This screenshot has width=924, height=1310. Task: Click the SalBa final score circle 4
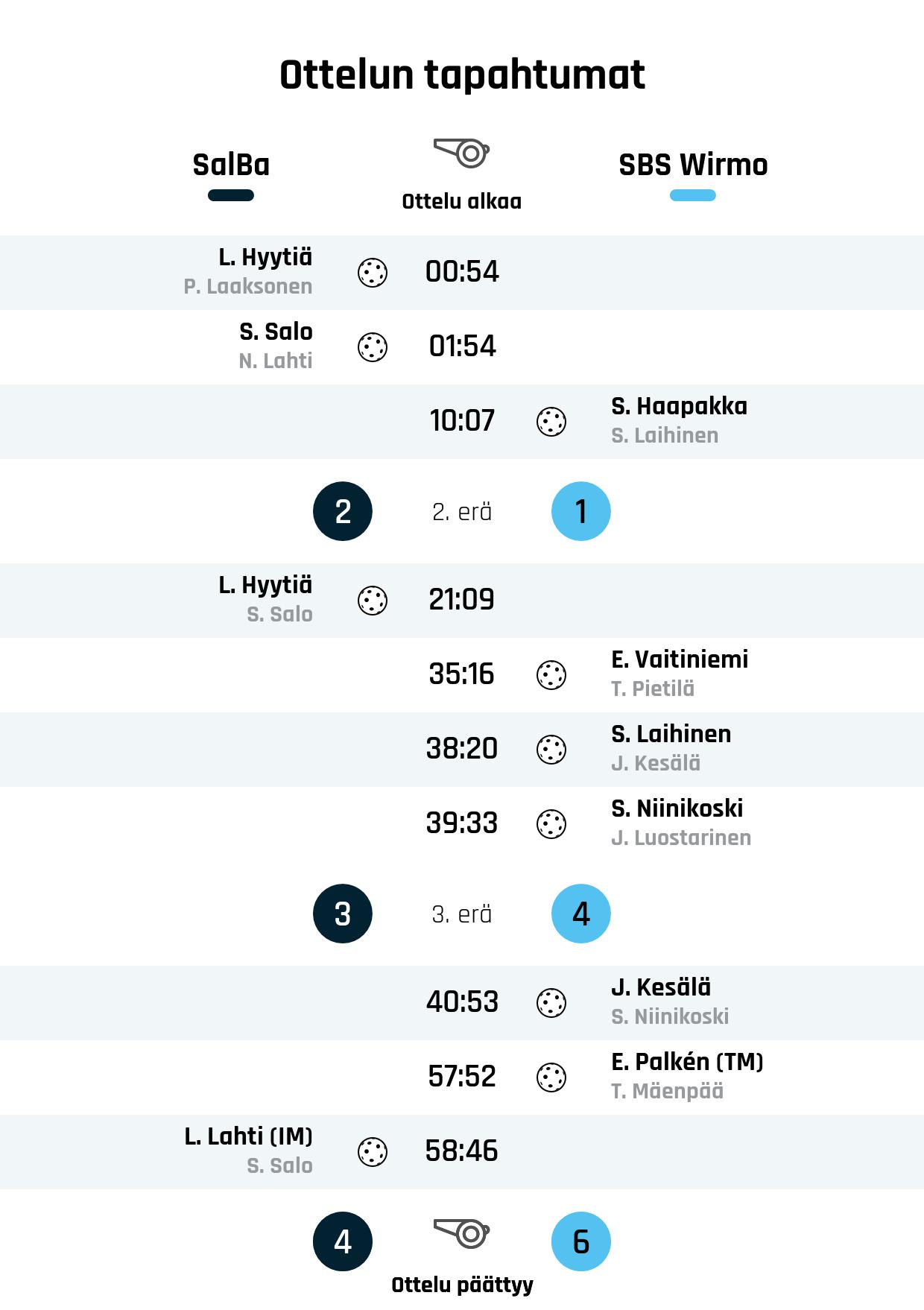pos(343,1241)
